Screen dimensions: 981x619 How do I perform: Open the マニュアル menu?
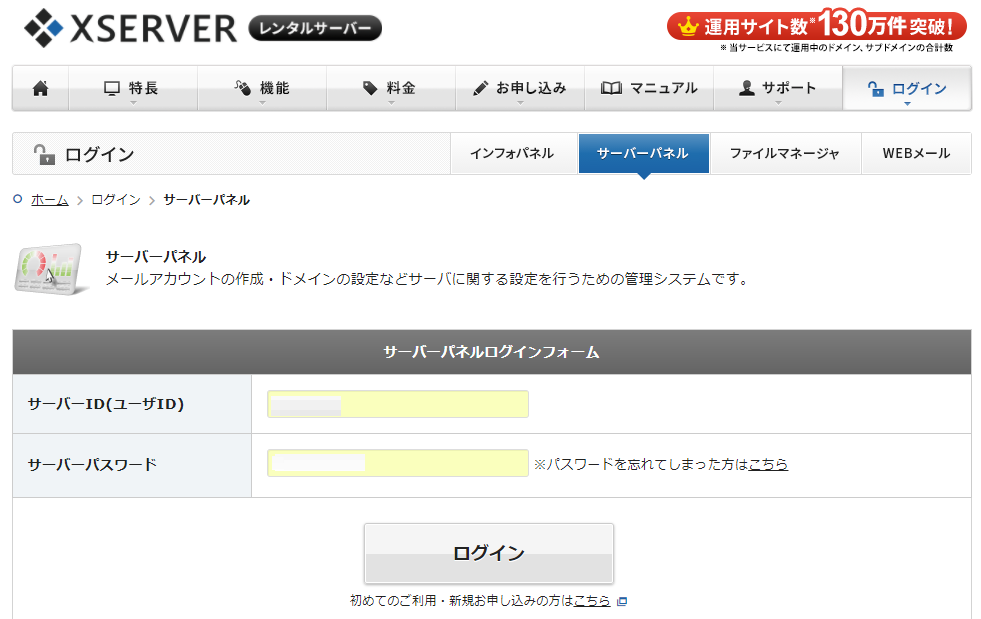pos(649,88)
